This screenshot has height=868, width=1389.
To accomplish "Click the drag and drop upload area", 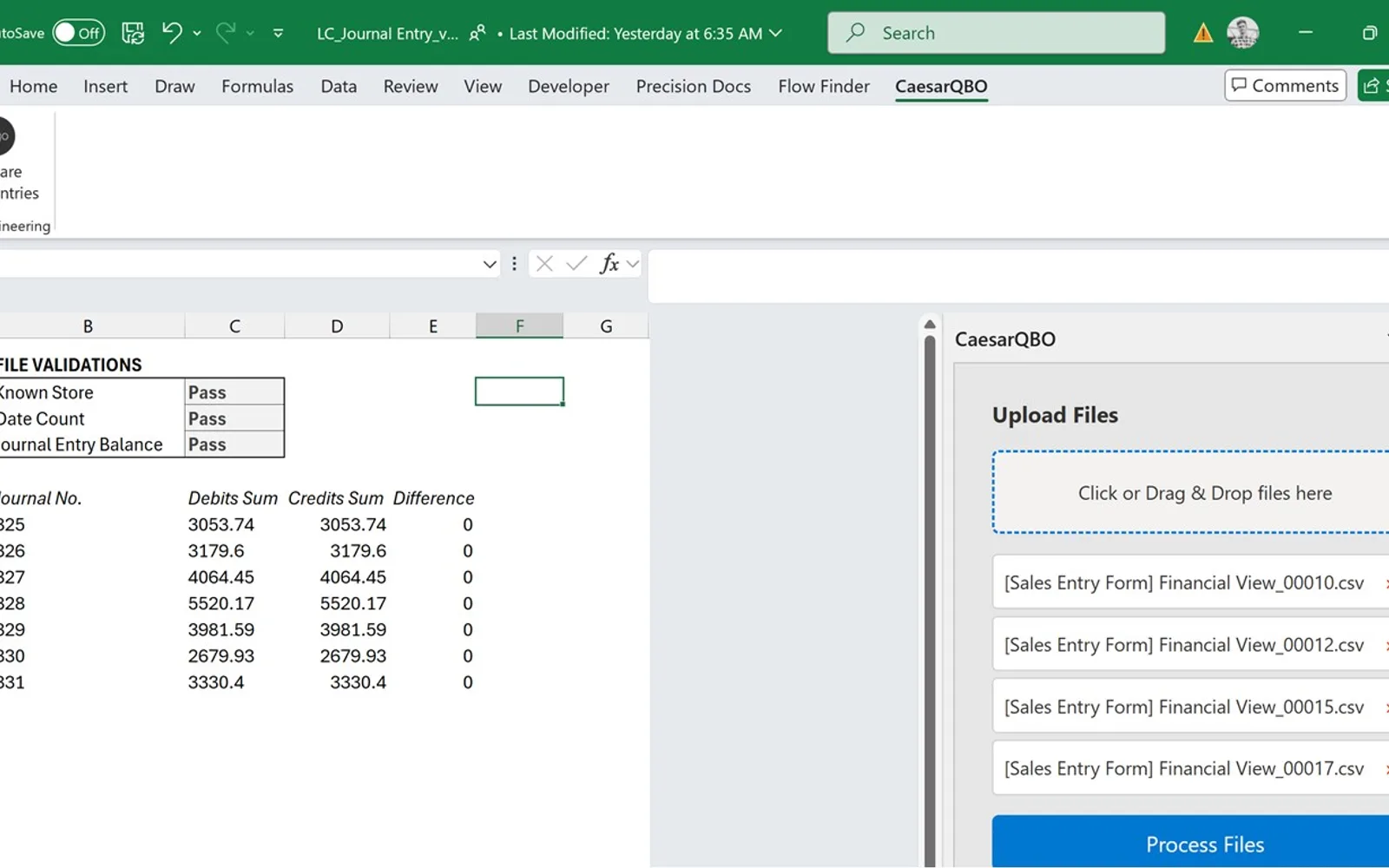I will click(1190, 492).
